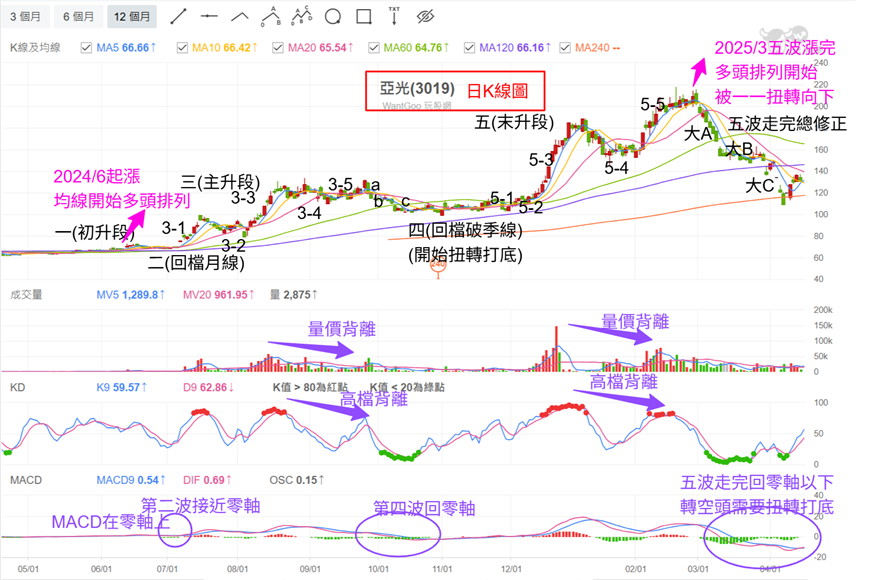The height and width of the screenshot is (580, 870).
Task: Click the 12/01 date axis label
Action: point(511,569)
